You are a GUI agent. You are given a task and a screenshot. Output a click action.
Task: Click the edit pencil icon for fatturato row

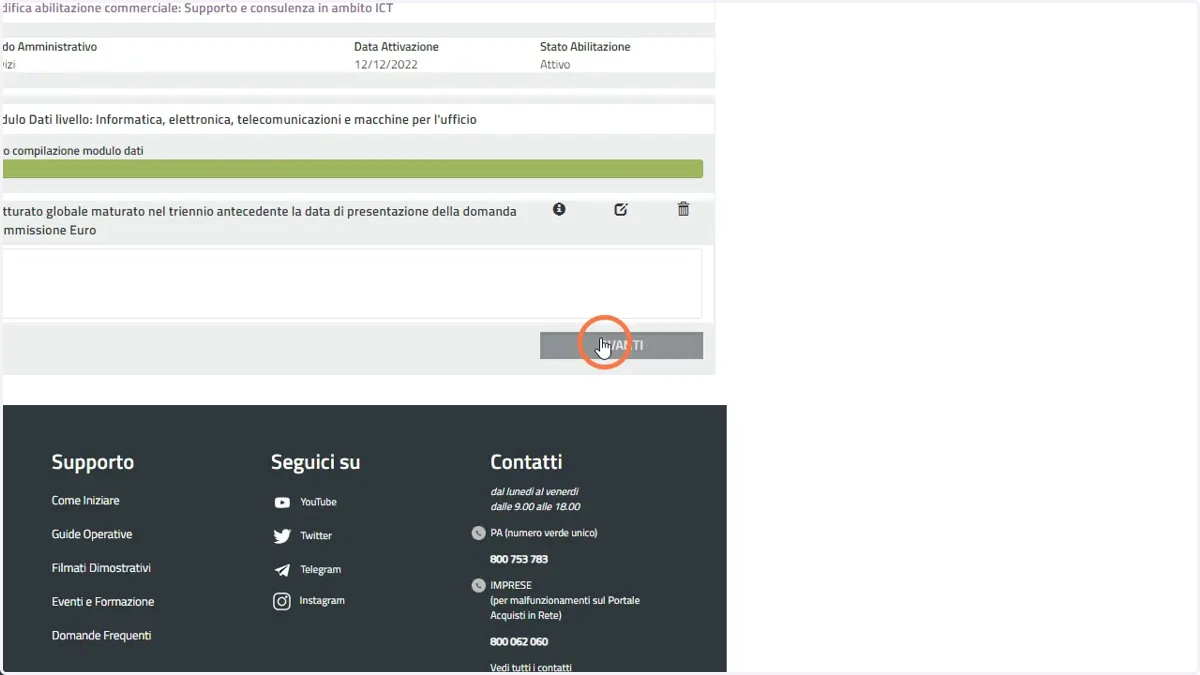(x=621, y=209)
